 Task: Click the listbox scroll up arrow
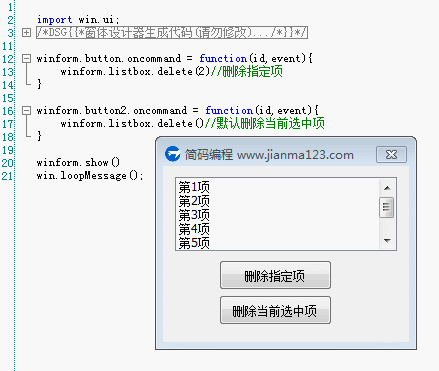(x=387, y=188)
